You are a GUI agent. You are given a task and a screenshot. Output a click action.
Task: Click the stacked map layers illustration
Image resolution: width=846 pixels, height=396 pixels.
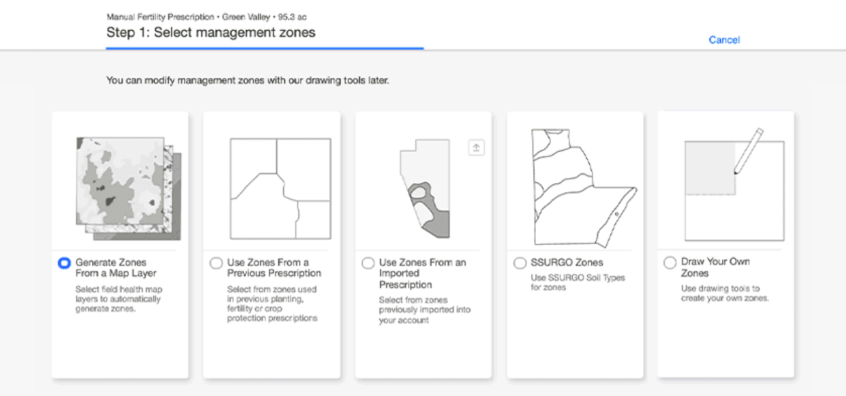[128, 187]
